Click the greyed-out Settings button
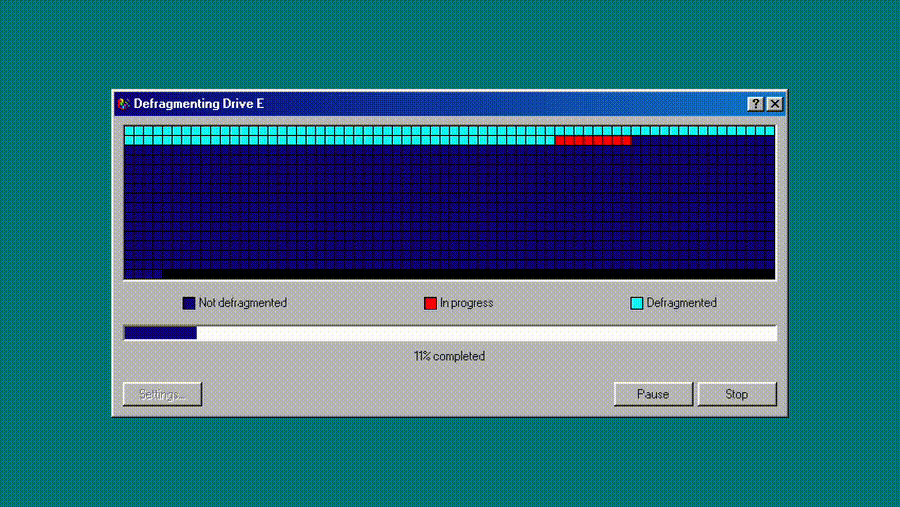900x507 pixels. click(162, 394)
